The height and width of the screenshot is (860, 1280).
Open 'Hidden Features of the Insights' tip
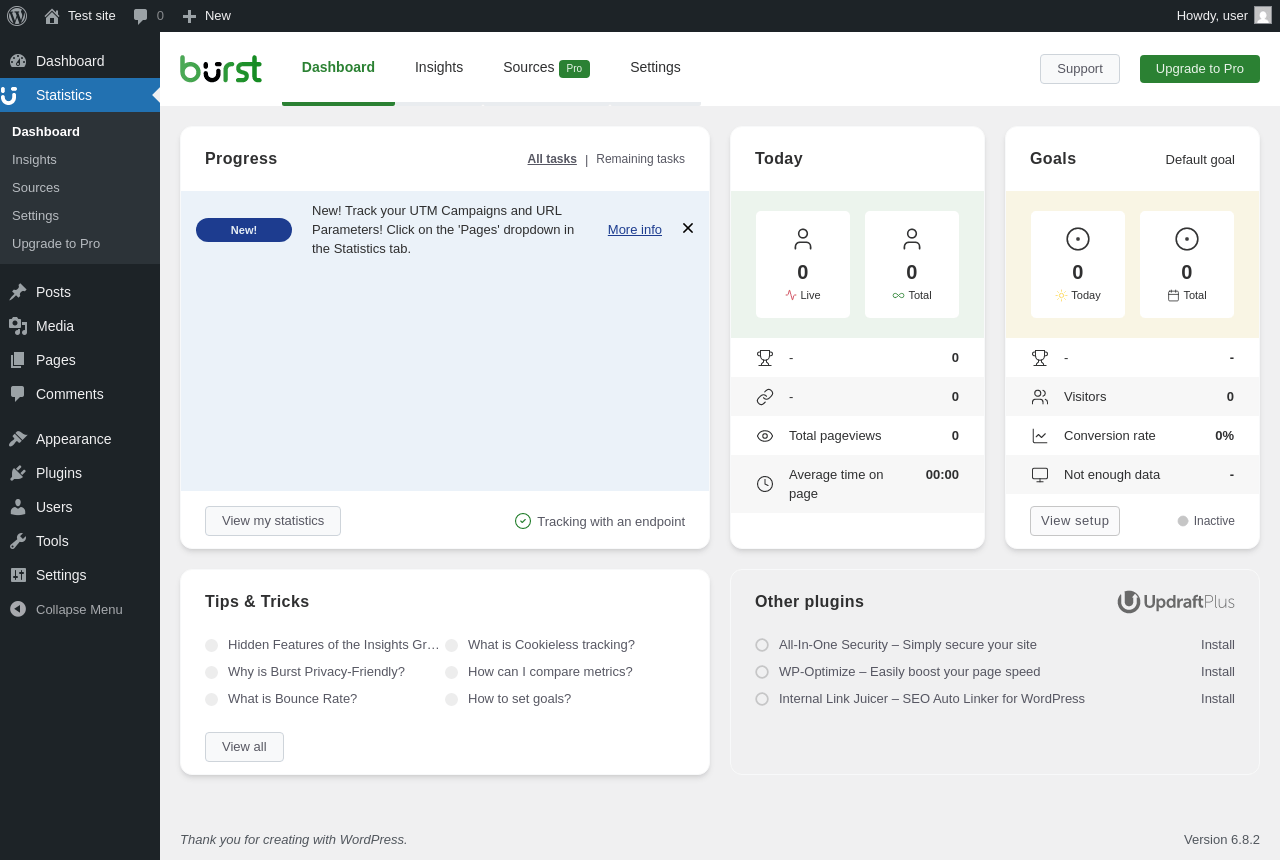tap(334, 645)
